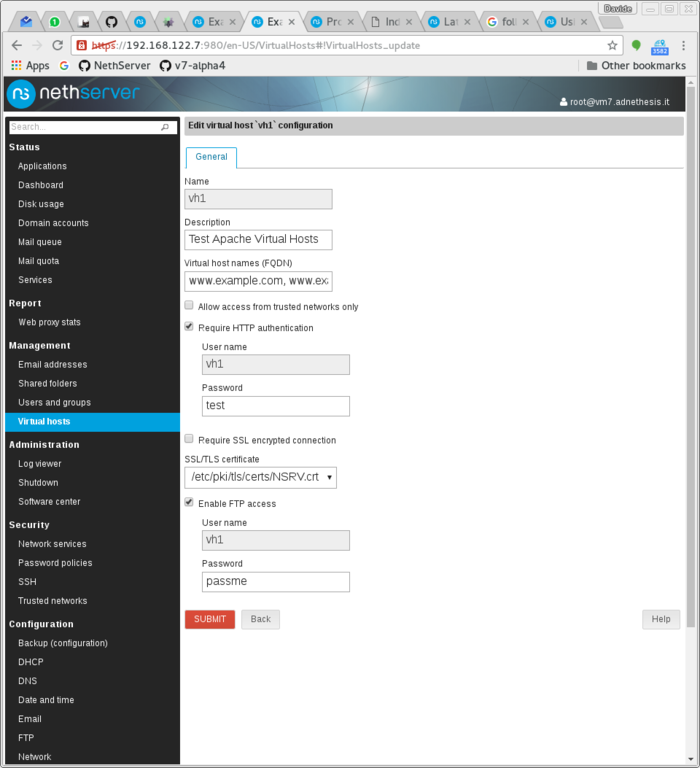Disable the Enable FTP access checkbox
The width and height of the screenshot is (700, 768).
[x=189, y=502]
